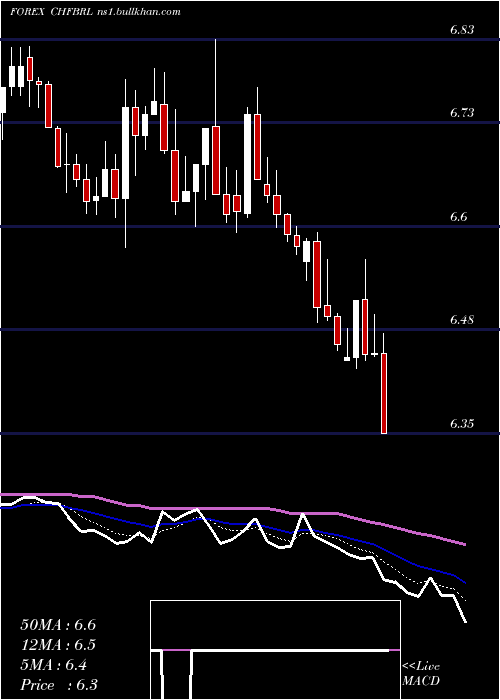This screenshot has width=500, height=700.
Task: Click the 'FOREX CHFBRL ns1.bullkhan.com' chart title
Action: pos(96,12)
